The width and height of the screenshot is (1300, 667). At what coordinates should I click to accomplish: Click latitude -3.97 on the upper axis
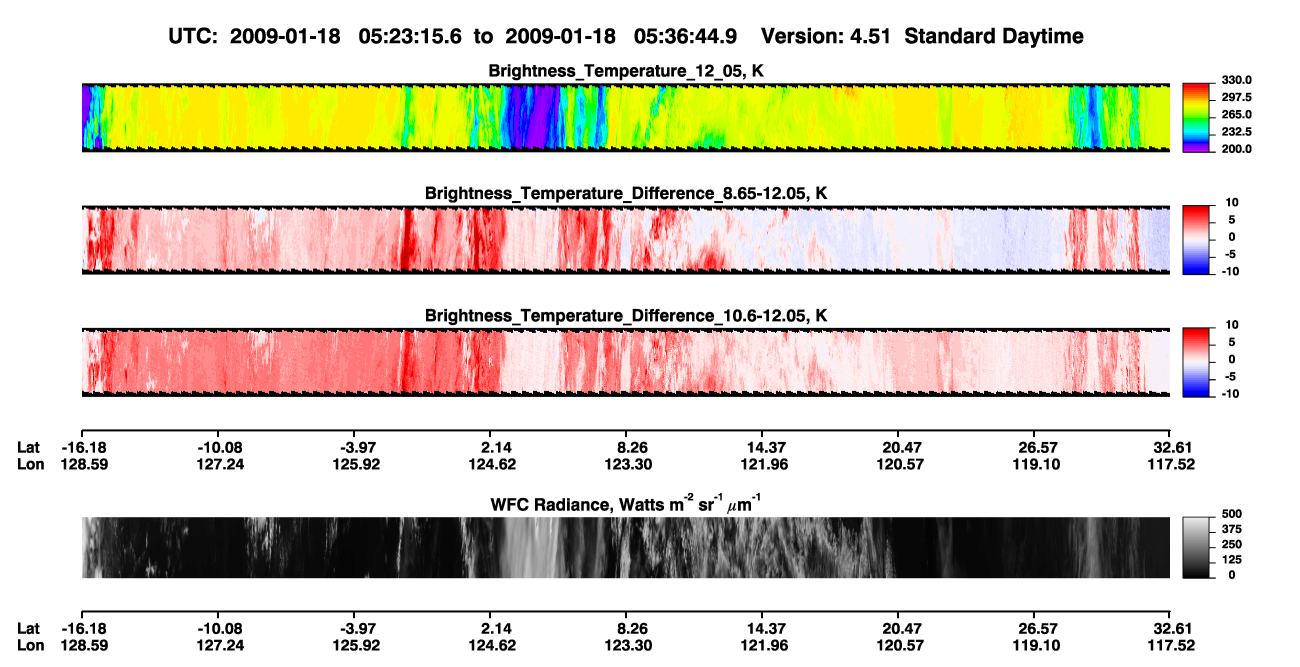coord(355,447)
